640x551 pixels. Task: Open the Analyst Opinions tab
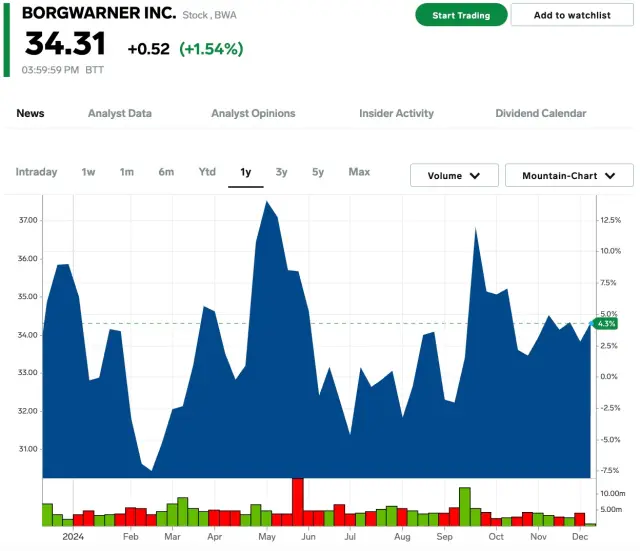(x=253, y=114)
